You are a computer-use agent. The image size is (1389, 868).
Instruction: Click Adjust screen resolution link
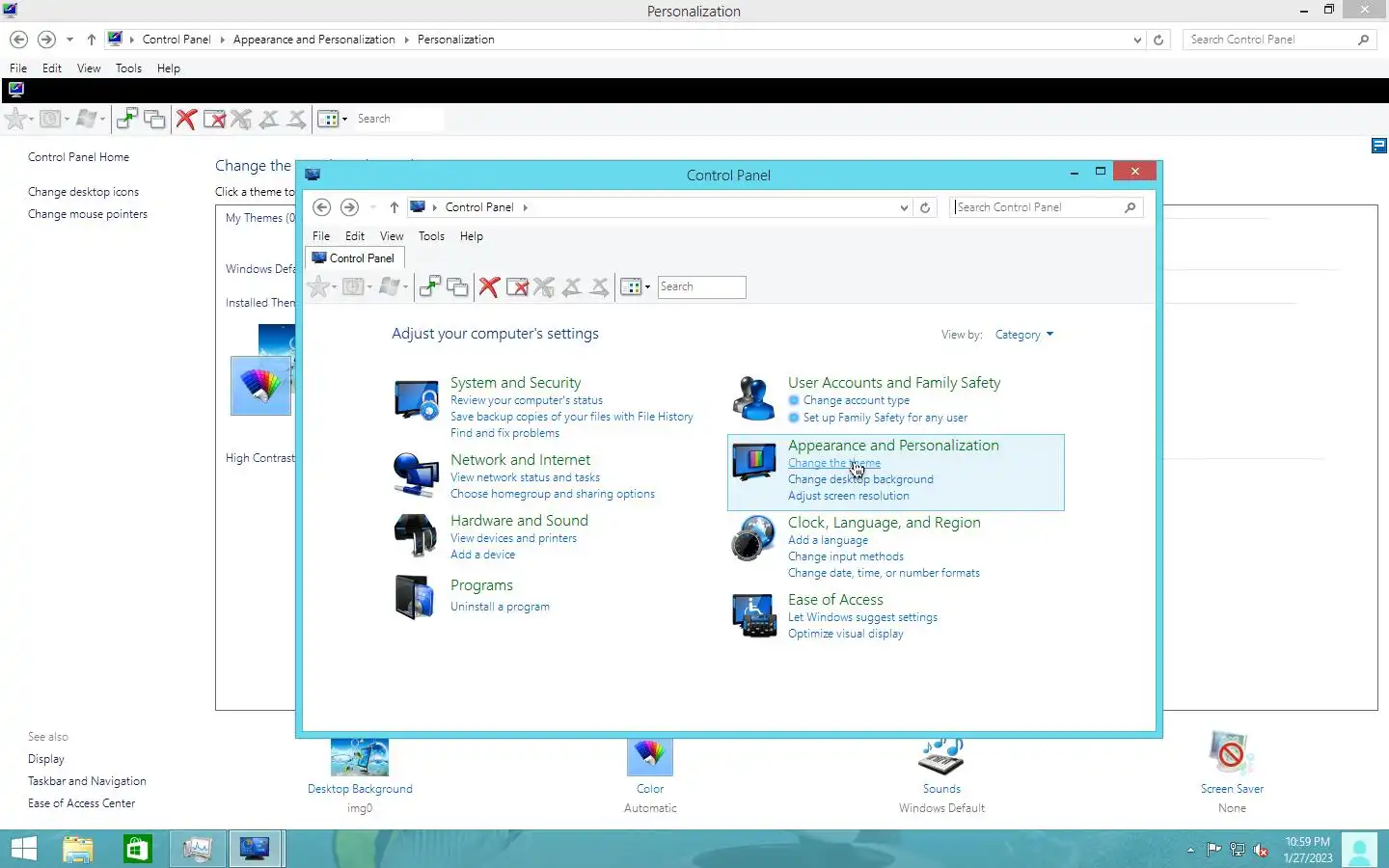pyautogui.click(x=849, y=496)
